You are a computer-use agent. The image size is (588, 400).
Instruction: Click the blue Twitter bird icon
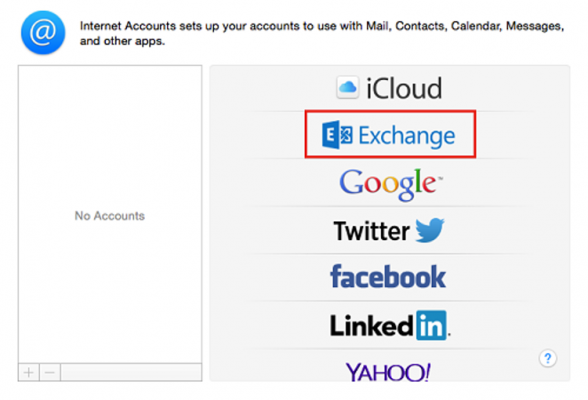click(x=430, y=230)
